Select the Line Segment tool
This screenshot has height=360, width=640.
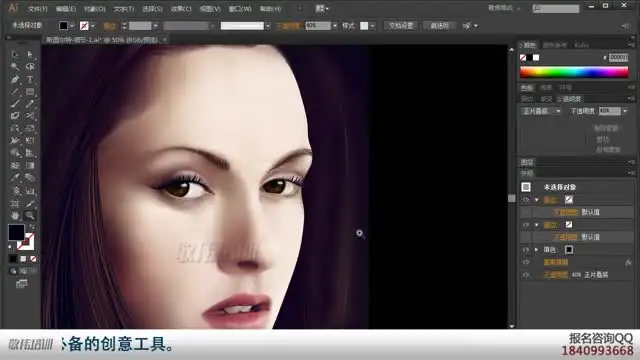(15, 91)
